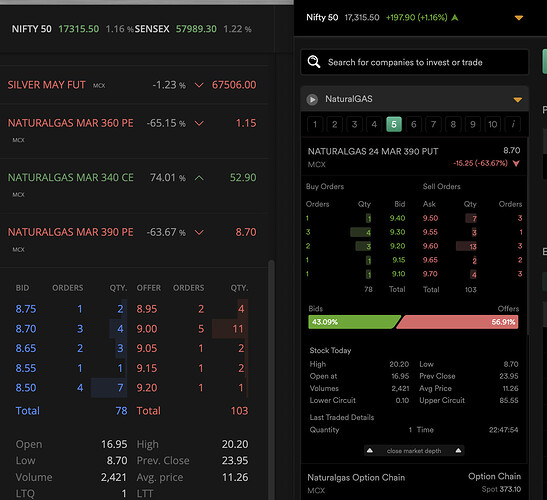Click the left triangle of close market depth

(370, 450)
